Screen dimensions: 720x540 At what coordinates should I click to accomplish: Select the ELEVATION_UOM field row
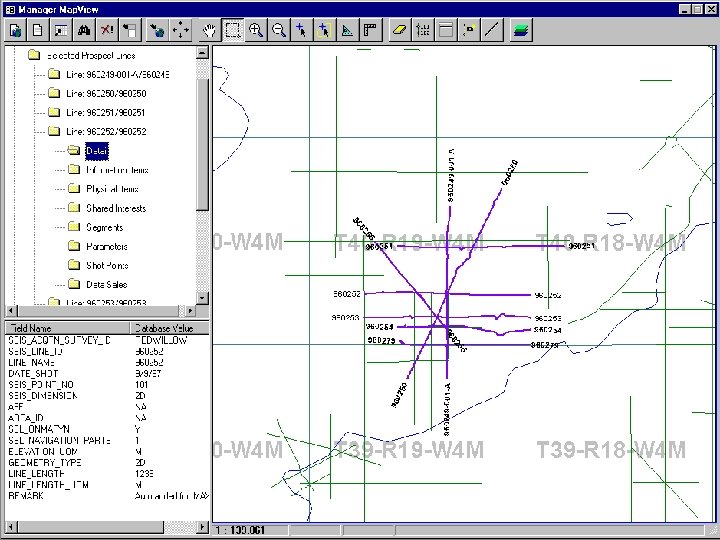click(107, 451)
